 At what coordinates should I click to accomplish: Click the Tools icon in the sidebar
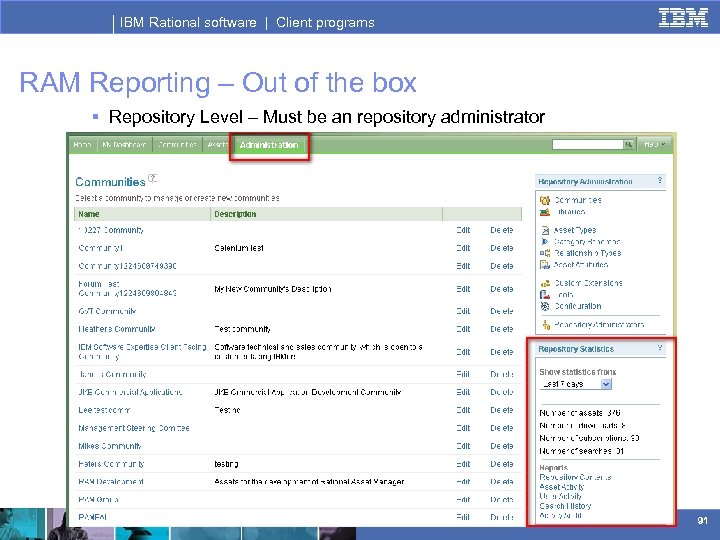click(545, 295)
